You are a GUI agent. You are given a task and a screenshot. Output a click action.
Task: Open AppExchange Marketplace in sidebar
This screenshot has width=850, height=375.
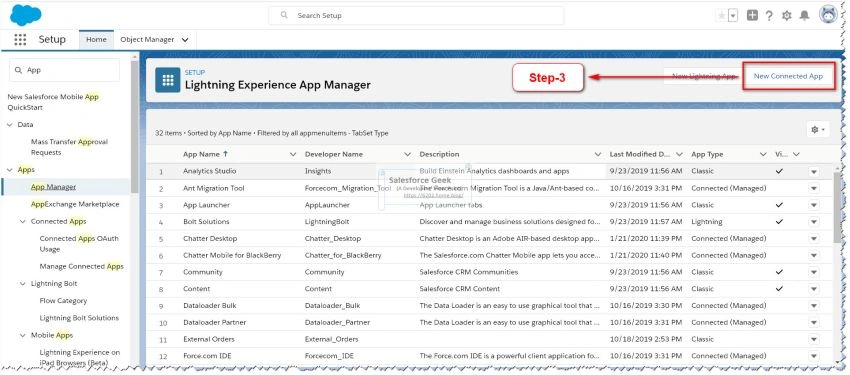pos(75,204)
